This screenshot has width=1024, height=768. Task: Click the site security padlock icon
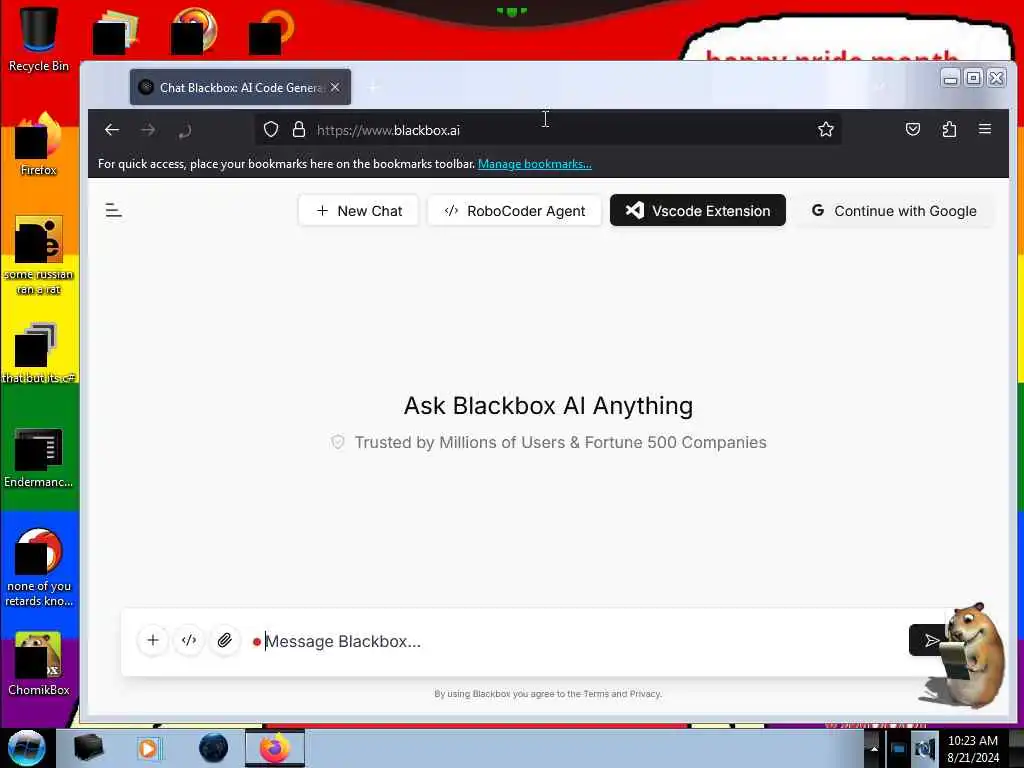pos(298,130)
